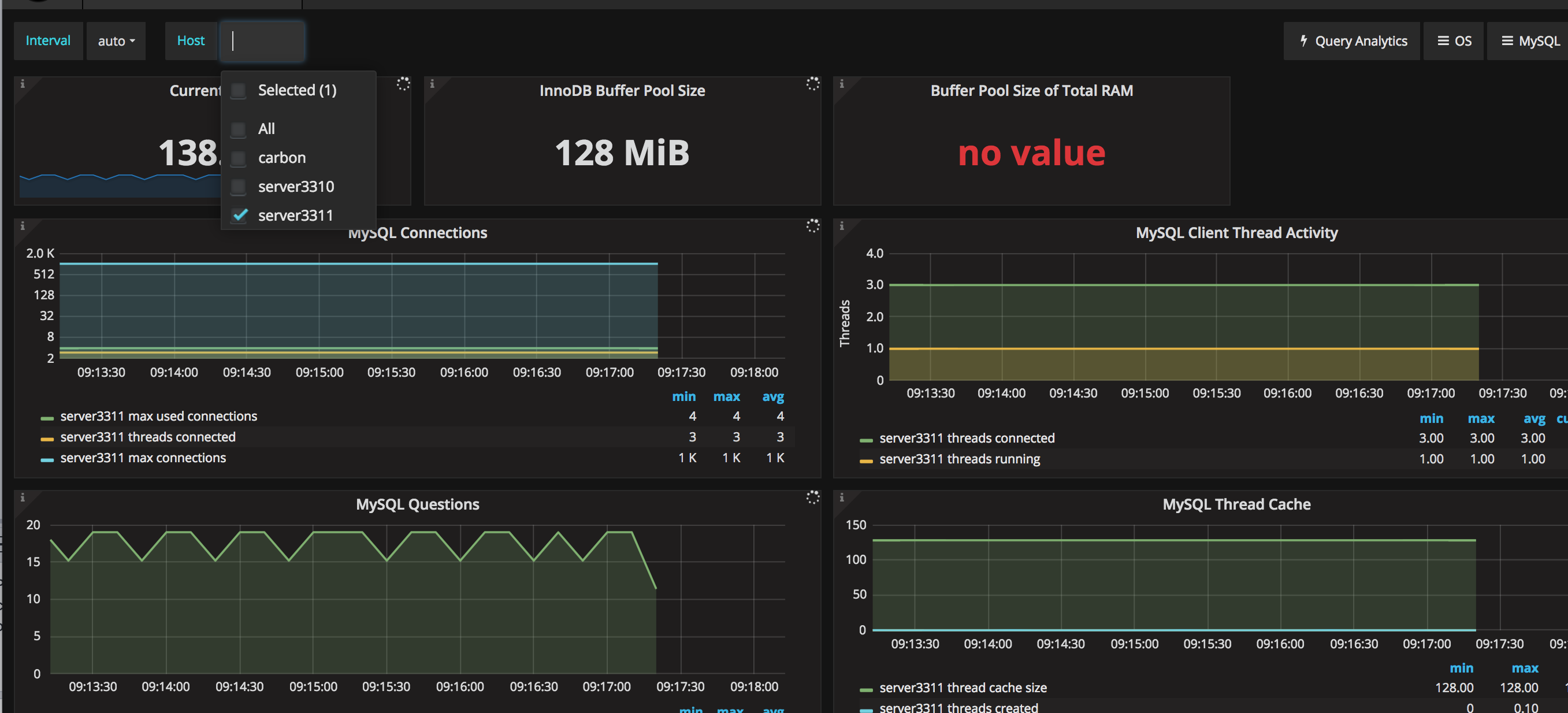The height and width of the screenshot is (713, 1568).
Task: Click green swatch for max used connections
Action: click(47, 418)
